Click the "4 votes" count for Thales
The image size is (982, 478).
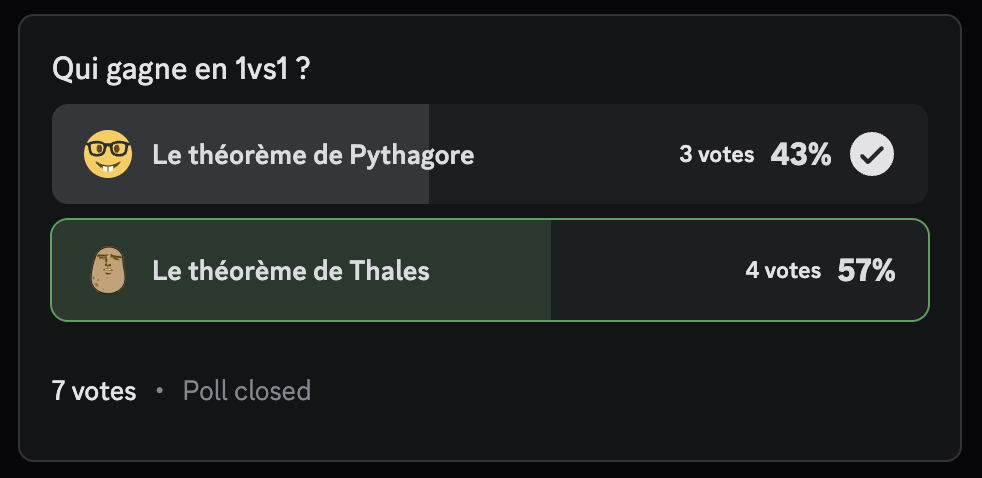(x=782, y=270)
